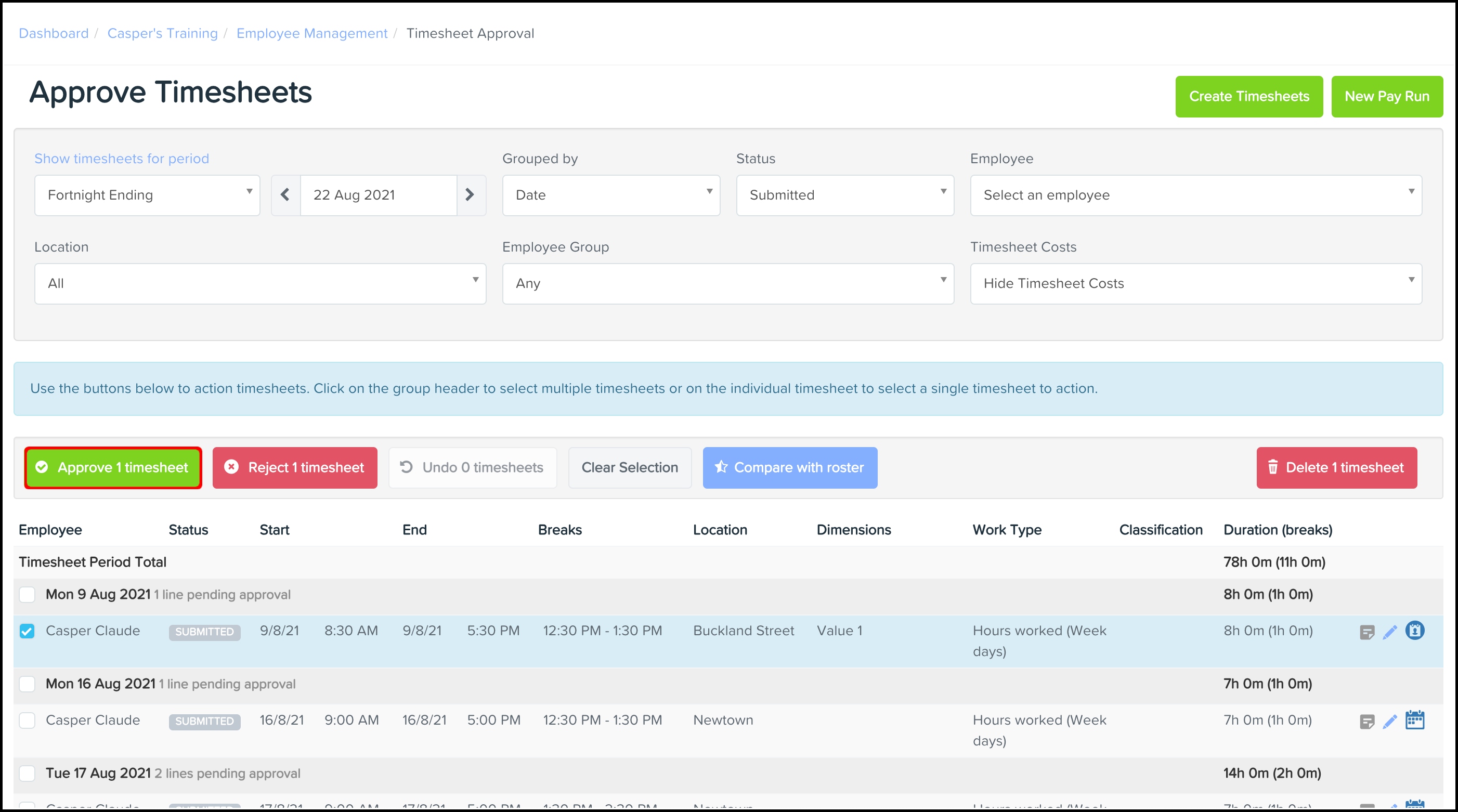Click the 22 Aug 2021 date field
This screenshot has height=812, width=1458.
click(x=378, y=194)
